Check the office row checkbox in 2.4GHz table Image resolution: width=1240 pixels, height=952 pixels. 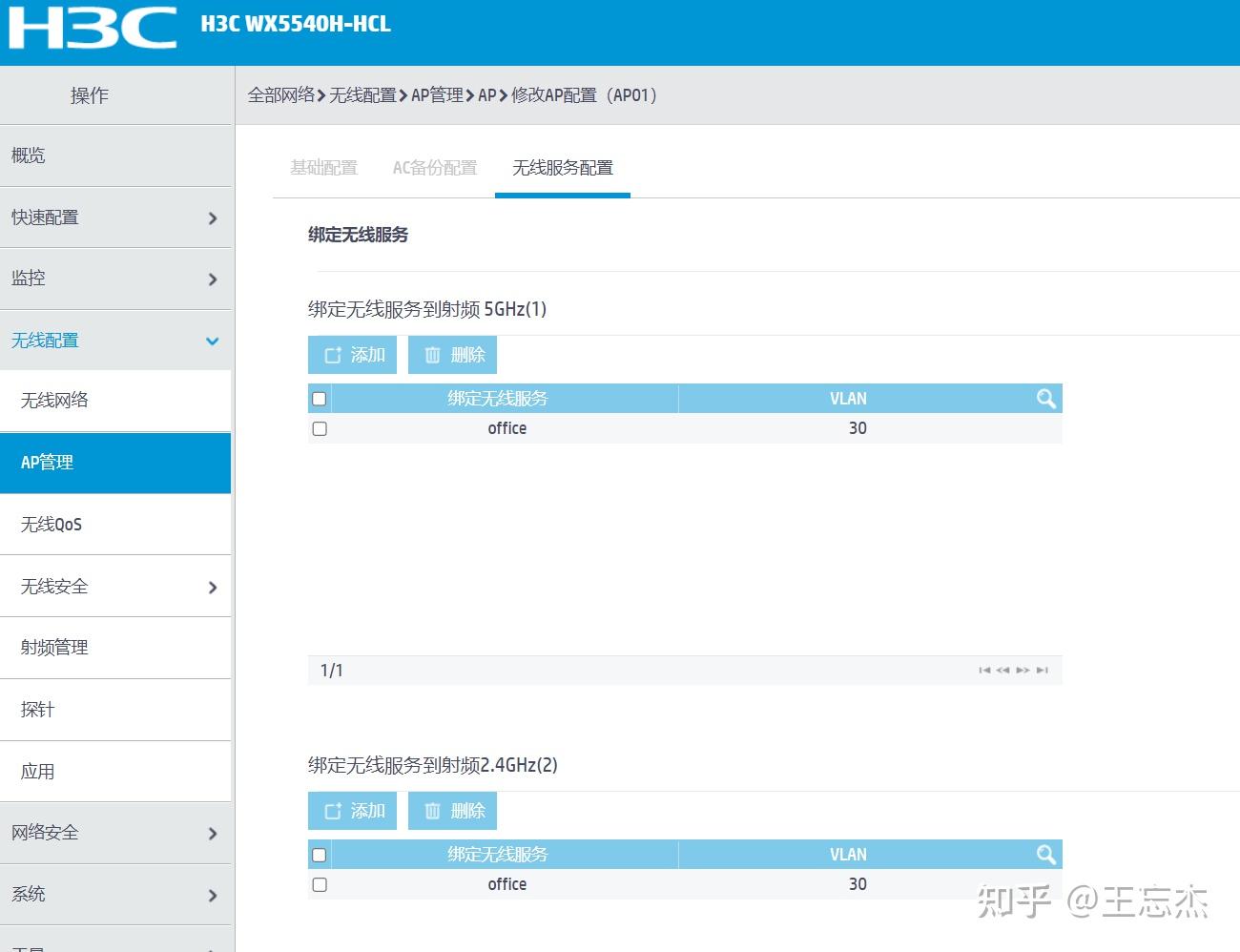320,884
